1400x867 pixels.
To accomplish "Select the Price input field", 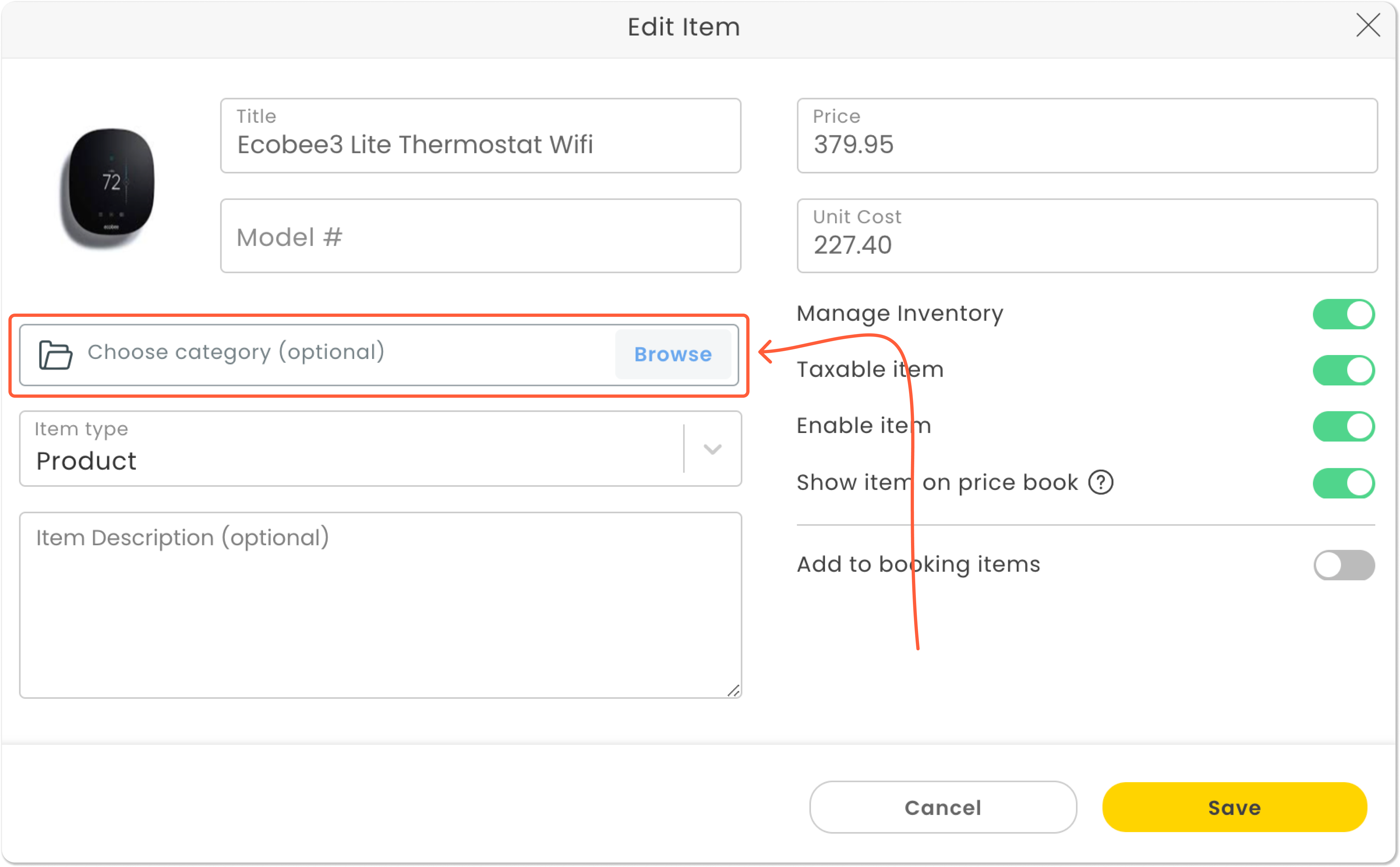I will pos(1086,143).
